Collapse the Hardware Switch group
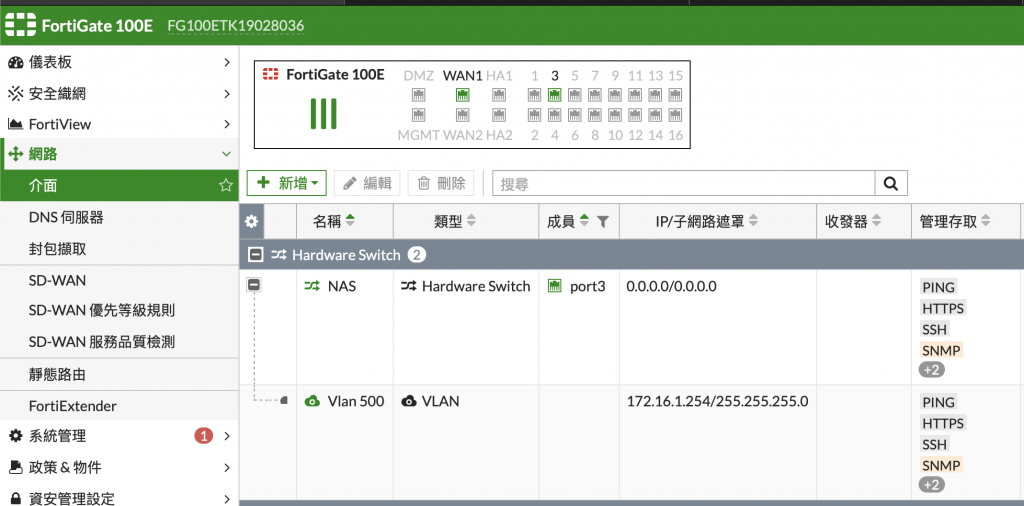 (x=256, y=255)
